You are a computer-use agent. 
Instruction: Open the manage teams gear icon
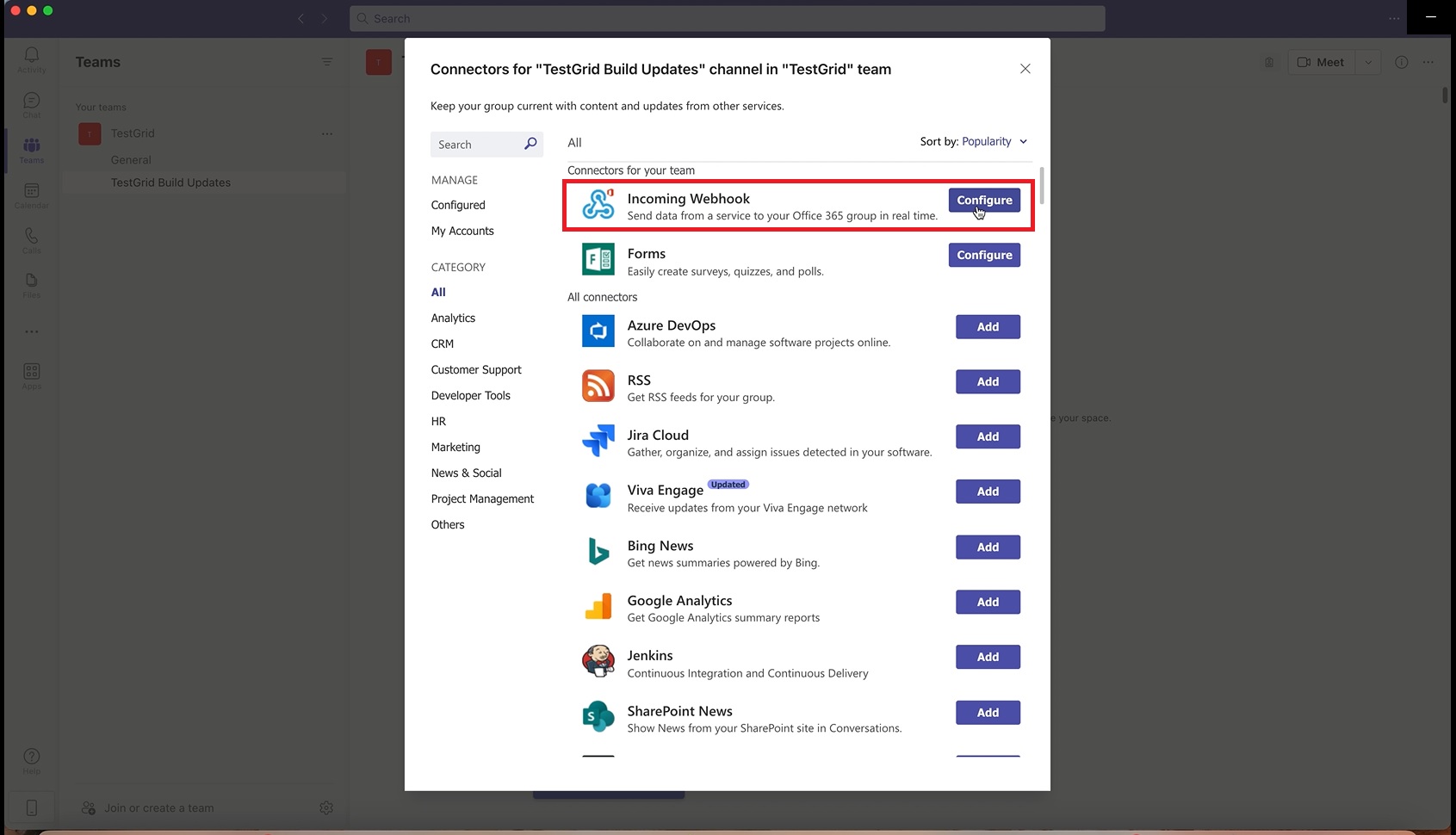click(326, 807)
